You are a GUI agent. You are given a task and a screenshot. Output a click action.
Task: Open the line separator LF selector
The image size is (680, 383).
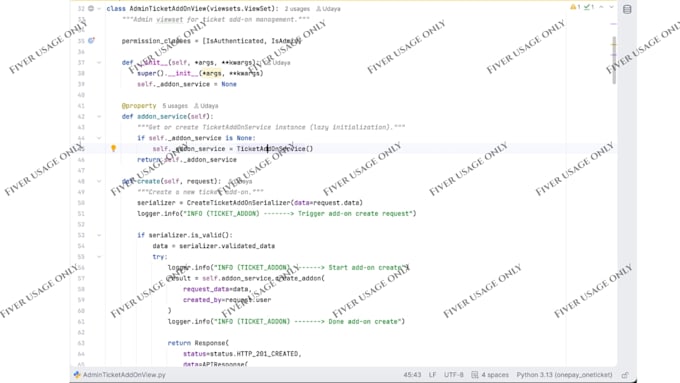432,375
